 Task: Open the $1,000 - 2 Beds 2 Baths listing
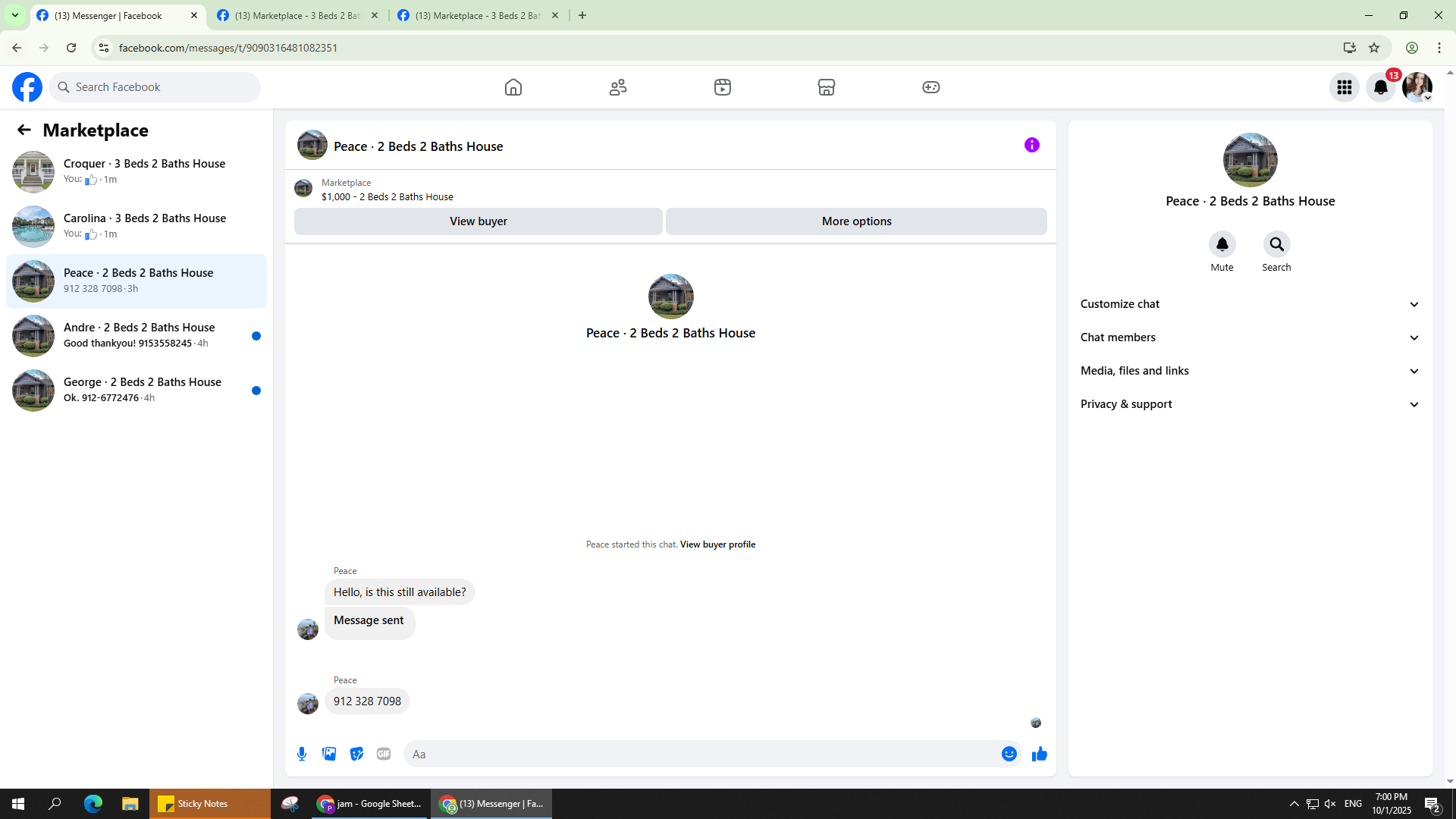388,196
